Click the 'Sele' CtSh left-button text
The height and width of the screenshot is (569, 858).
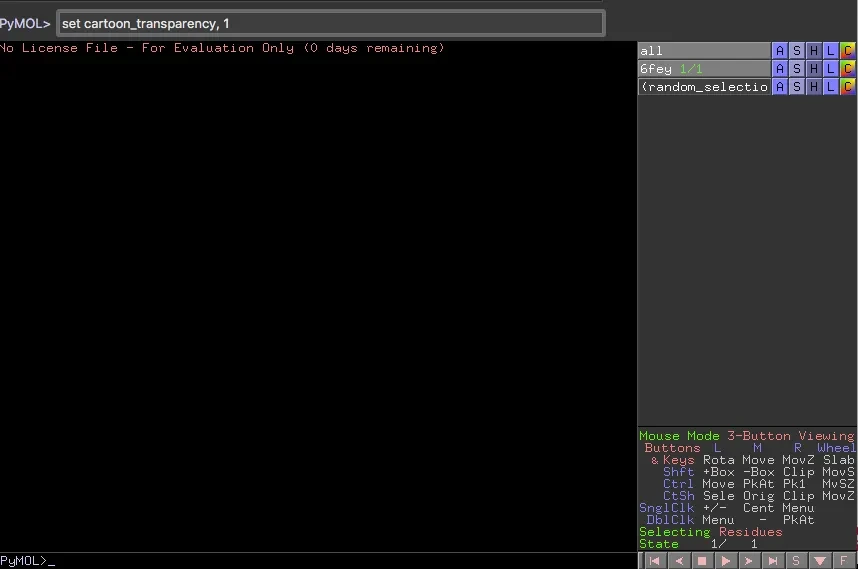coord(718,496)
